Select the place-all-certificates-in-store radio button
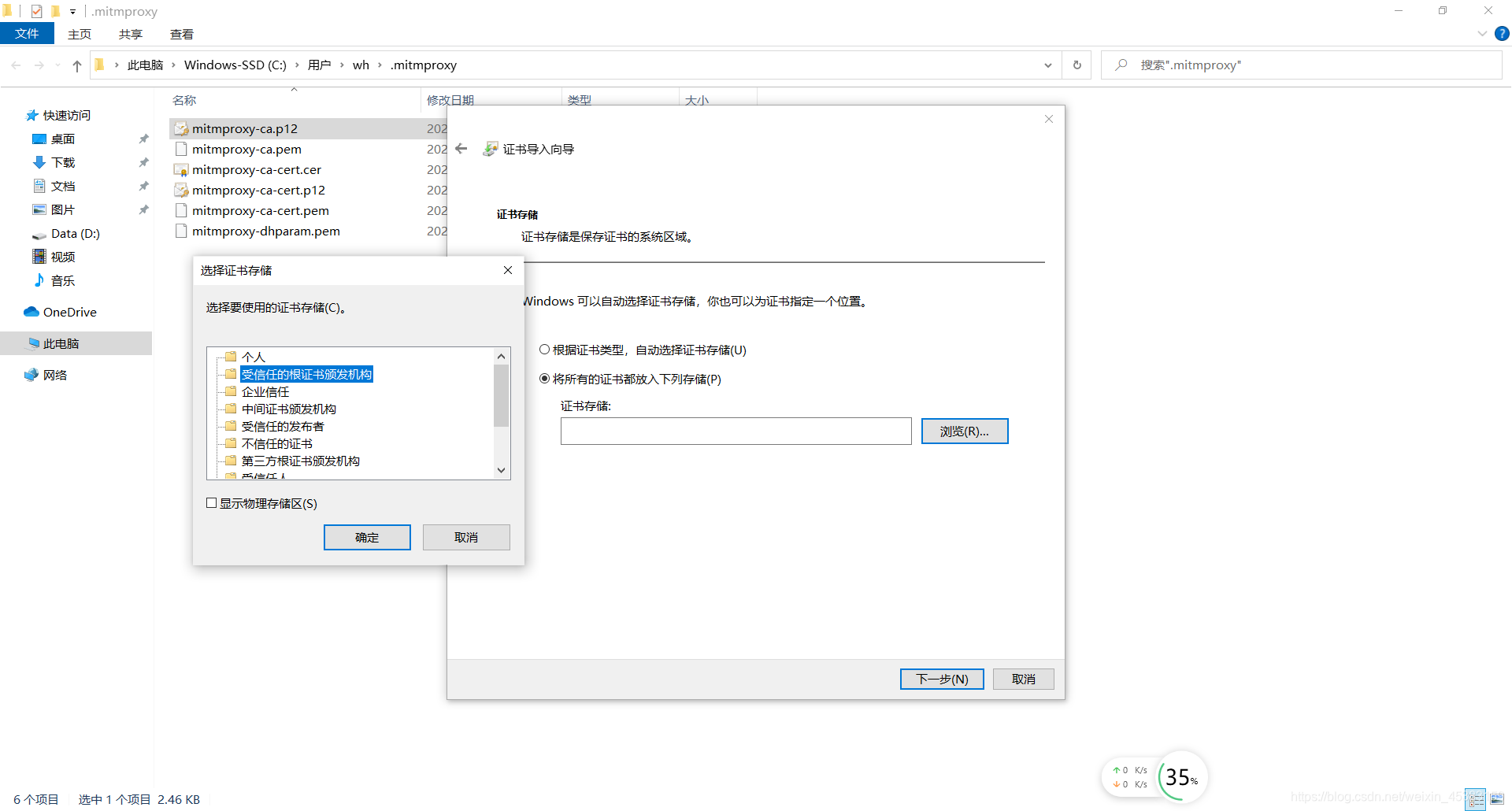This screenshot has width=1512, height=811. 544,379
